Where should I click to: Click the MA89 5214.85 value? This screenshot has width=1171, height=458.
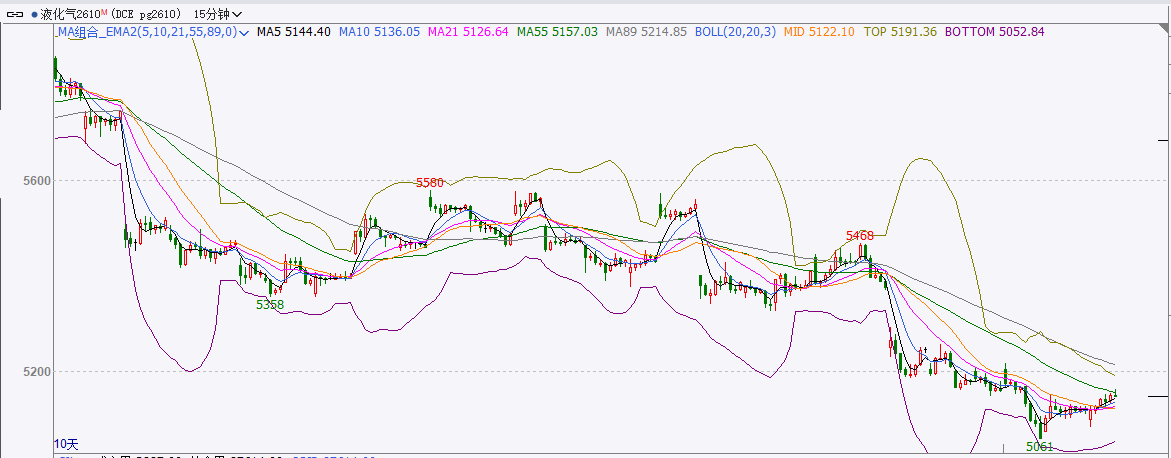[x=646, y=31]
